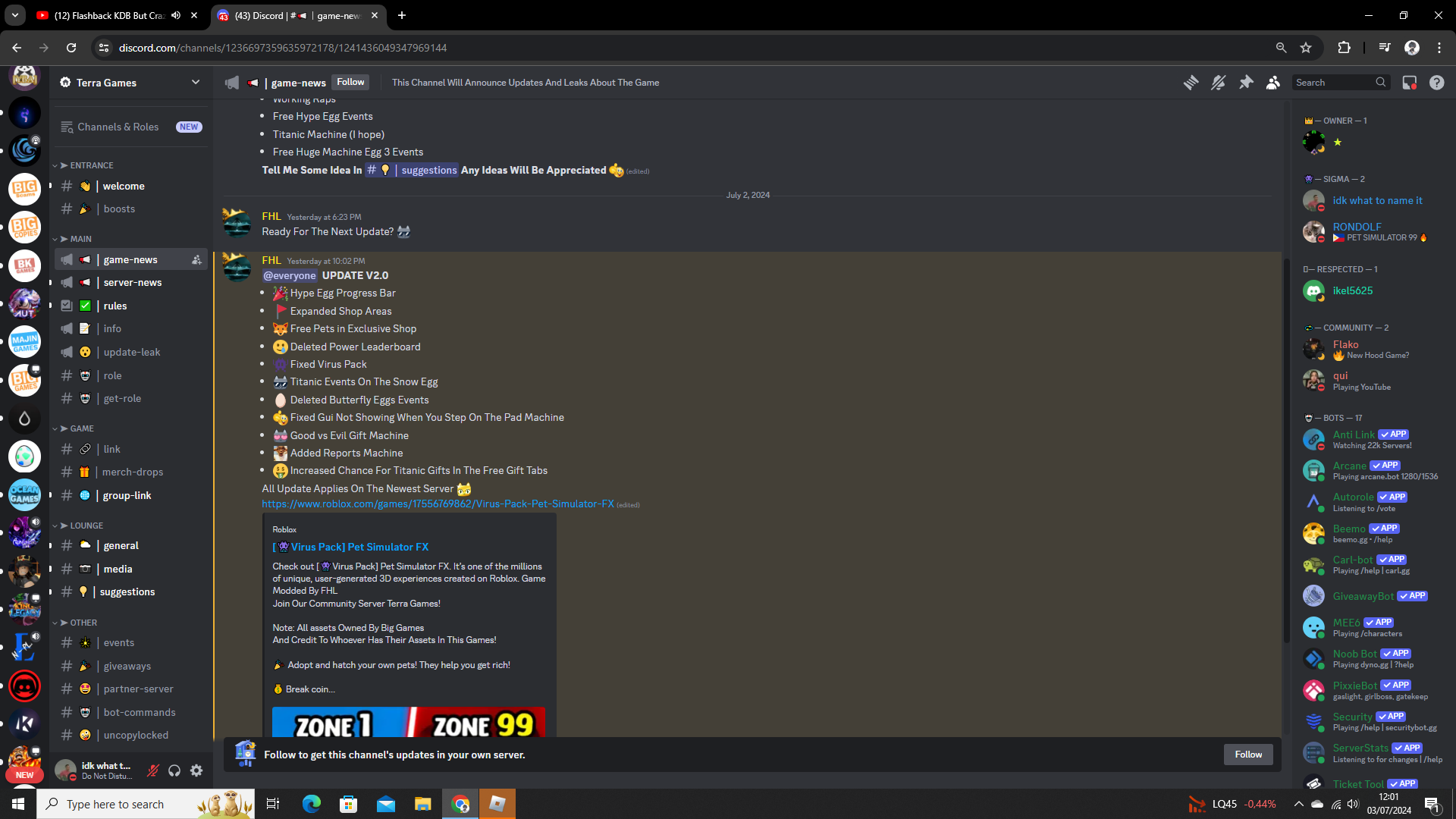Viewport: 1456px width, 819px height.
Task: Click the Discord Search input field
Action: coord(1333,83)
